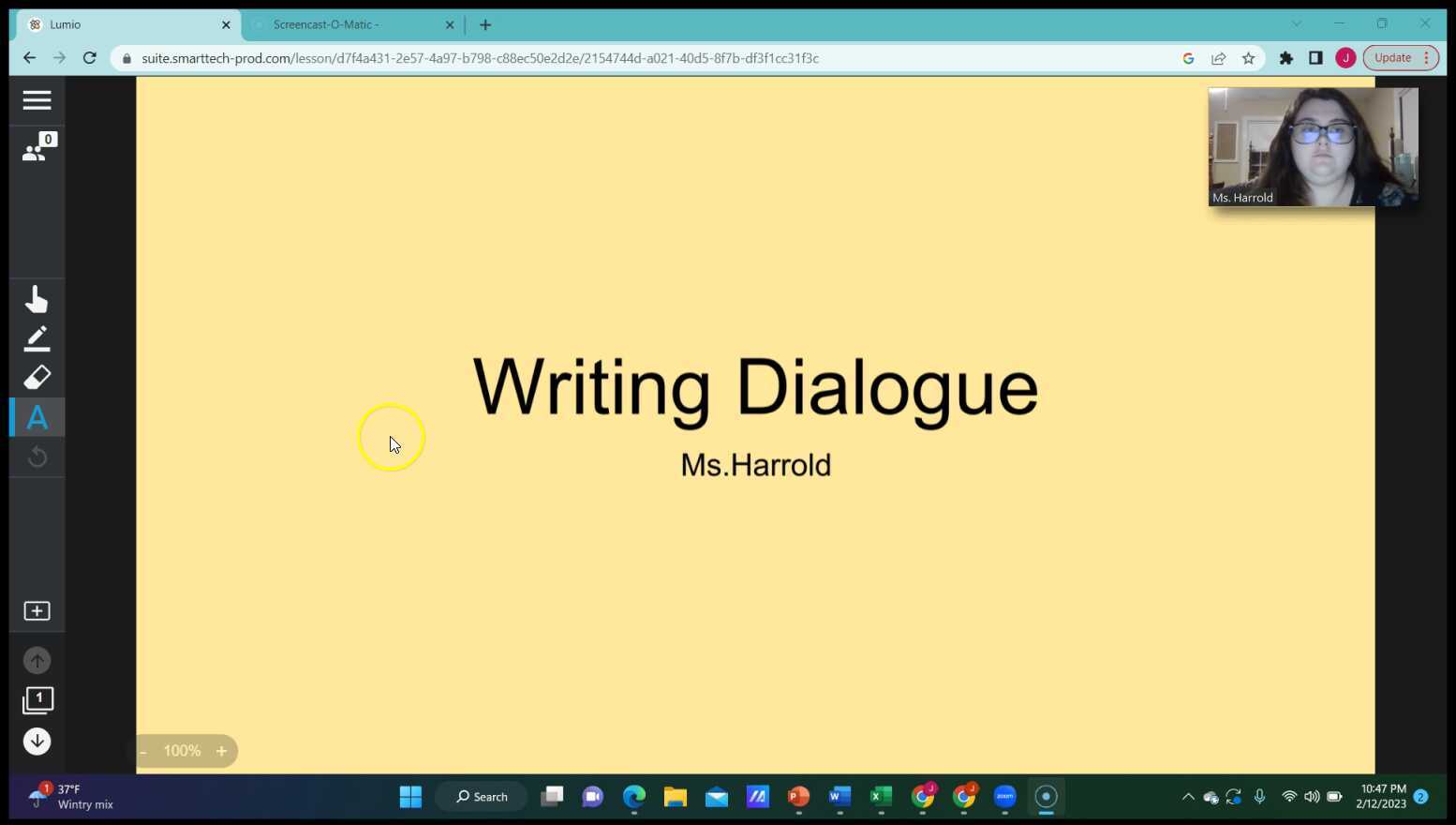
Task: Switch to the Screencast-O-Matic browser tab
Action: (337, 24)
